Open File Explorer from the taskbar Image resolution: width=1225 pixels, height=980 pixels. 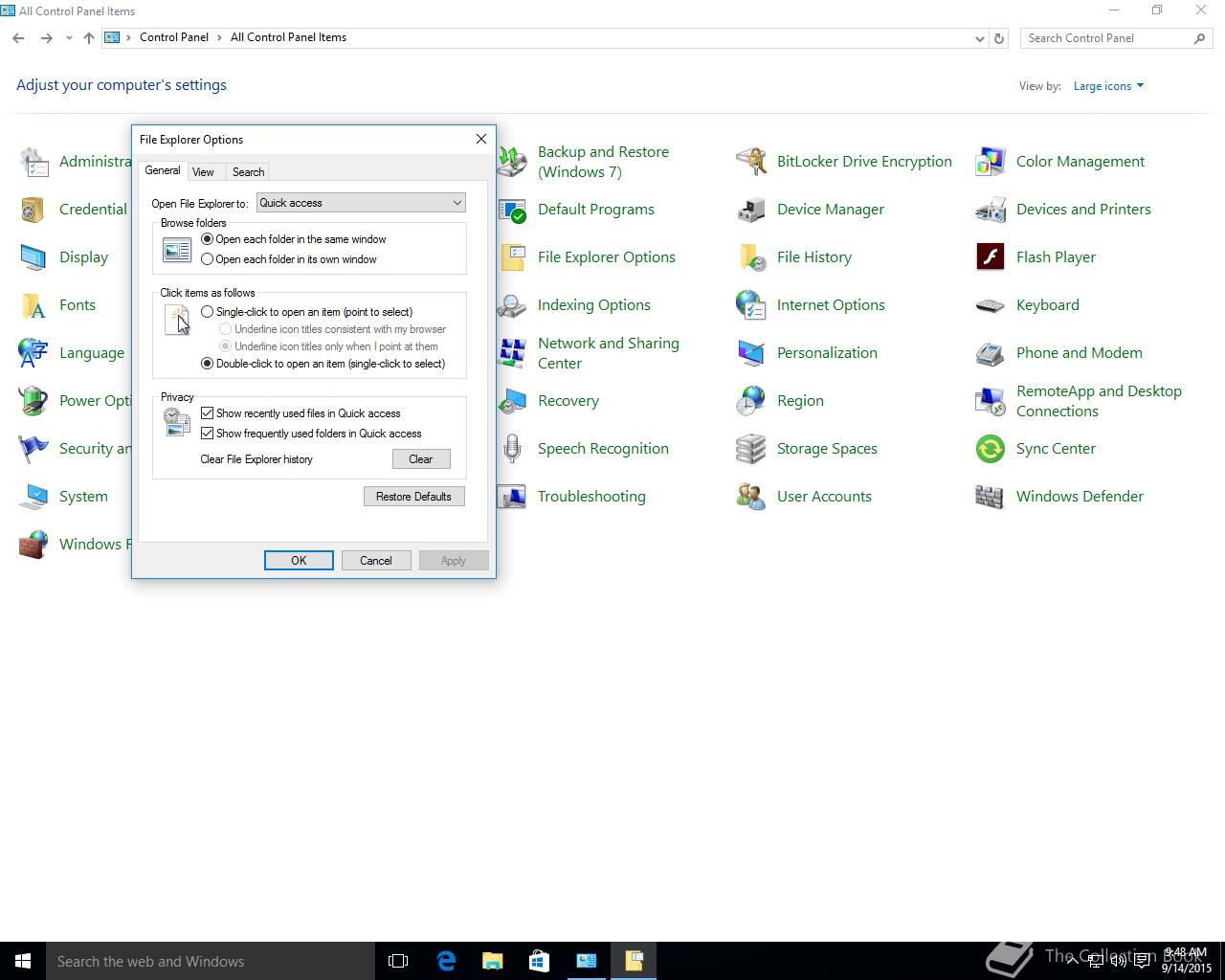(x=493, y=961)
